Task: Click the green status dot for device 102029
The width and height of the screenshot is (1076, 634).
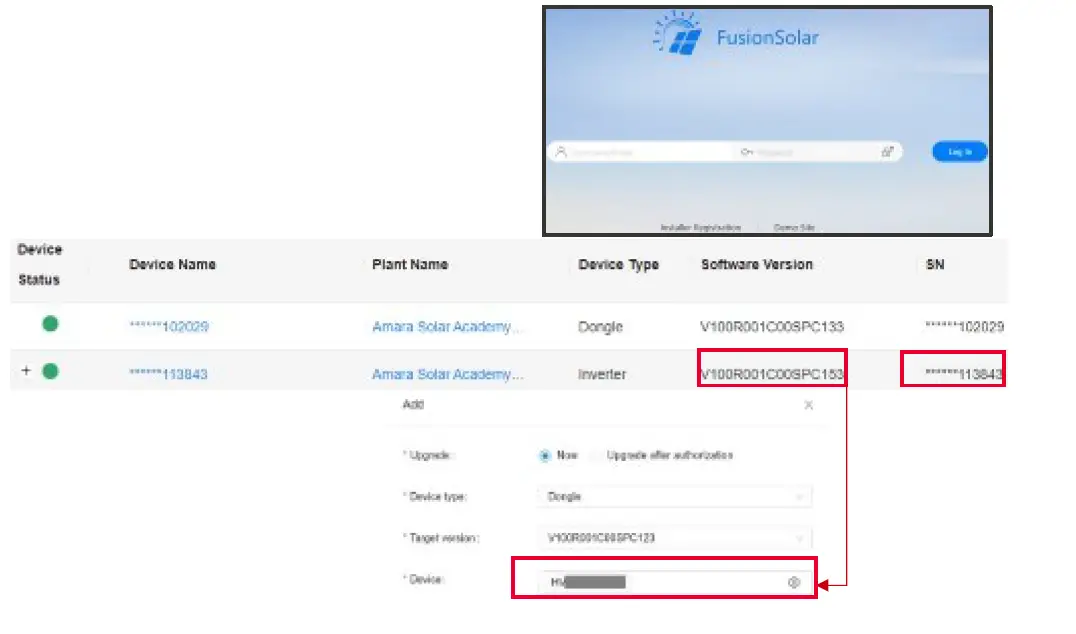Action: point(50,325)
